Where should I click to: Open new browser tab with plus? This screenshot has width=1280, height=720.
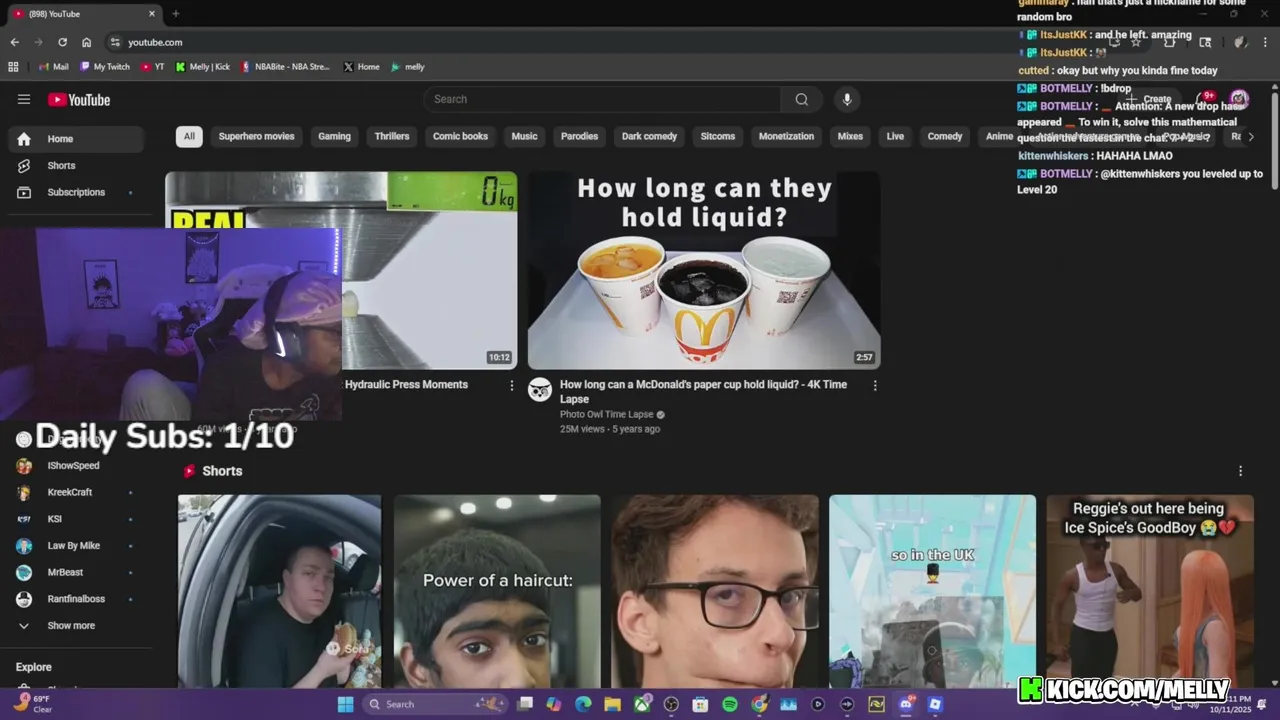tap(176, 14)
